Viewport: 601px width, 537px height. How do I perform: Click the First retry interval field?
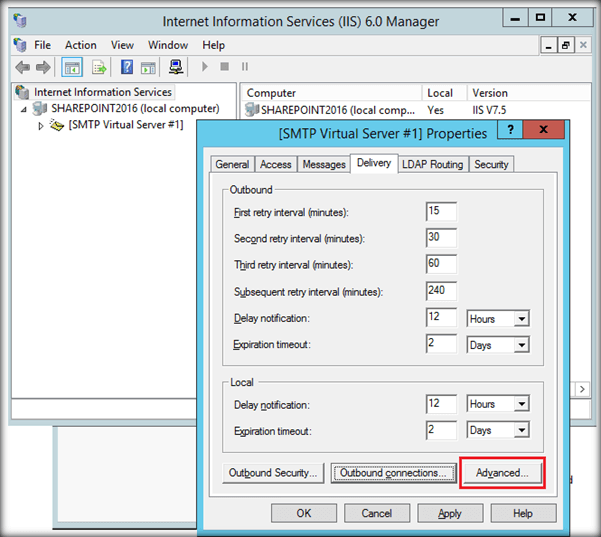(441, 211)
